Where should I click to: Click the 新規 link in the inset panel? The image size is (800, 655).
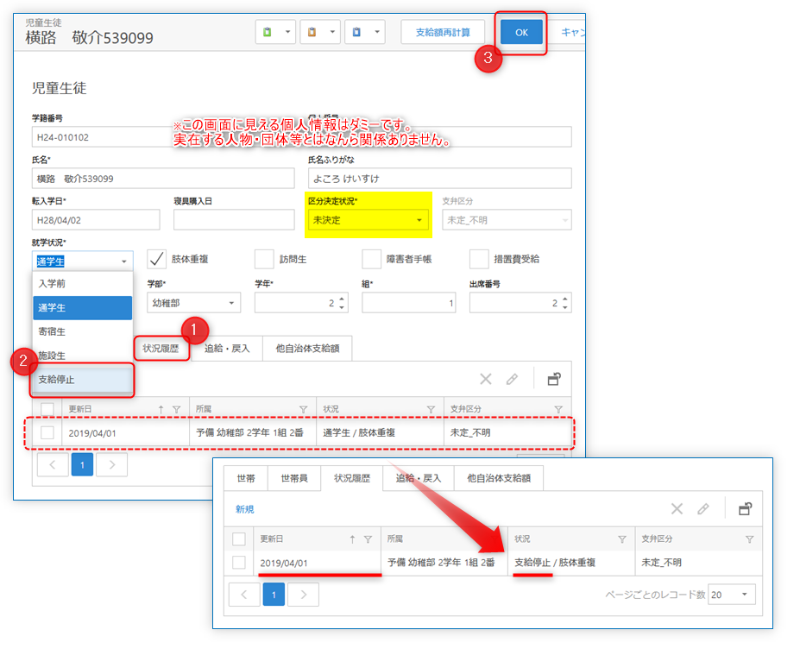(245, 509)
